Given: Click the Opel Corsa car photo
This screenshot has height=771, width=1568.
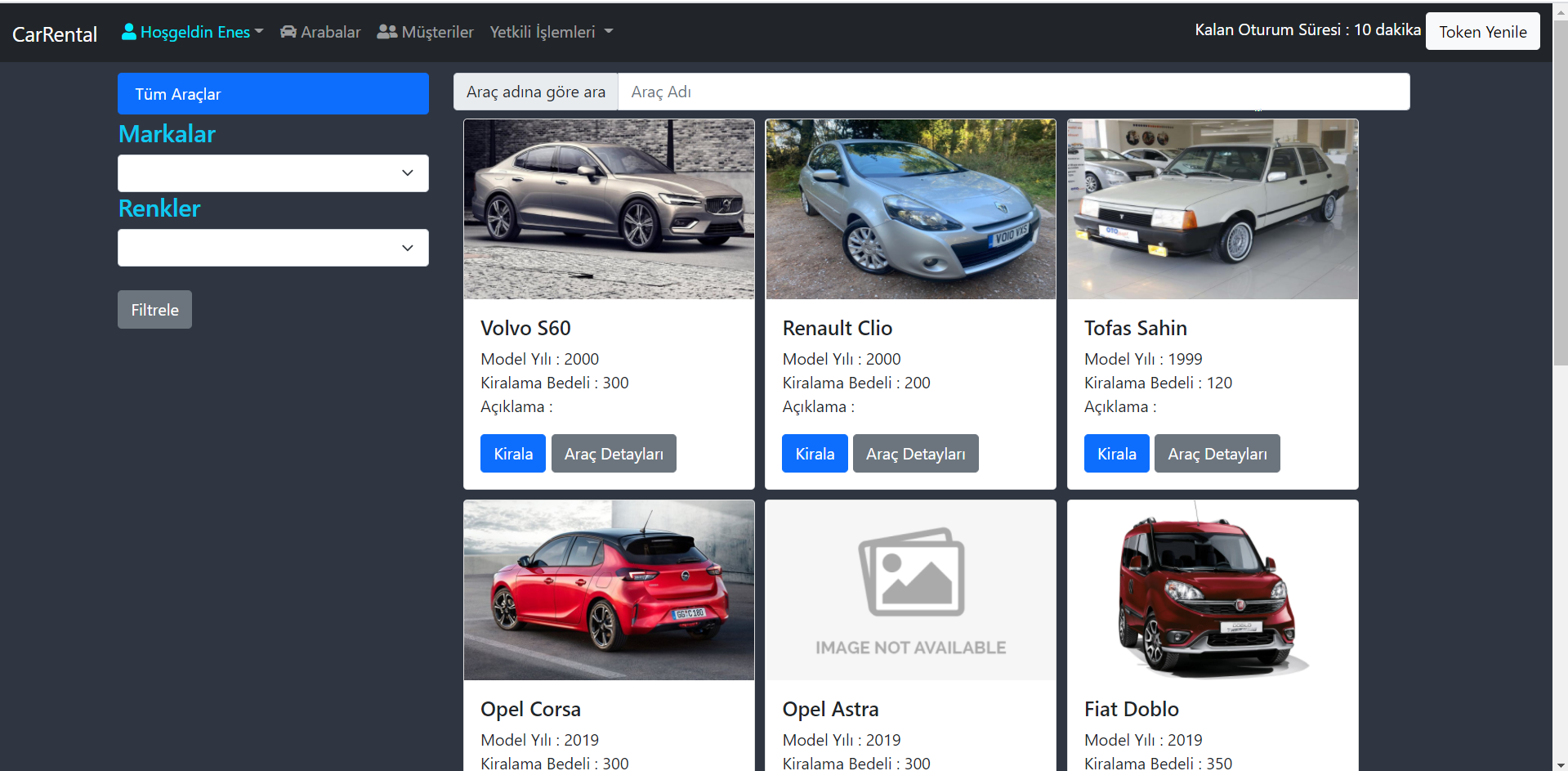Looking at the screenshot, I should 609,590.
